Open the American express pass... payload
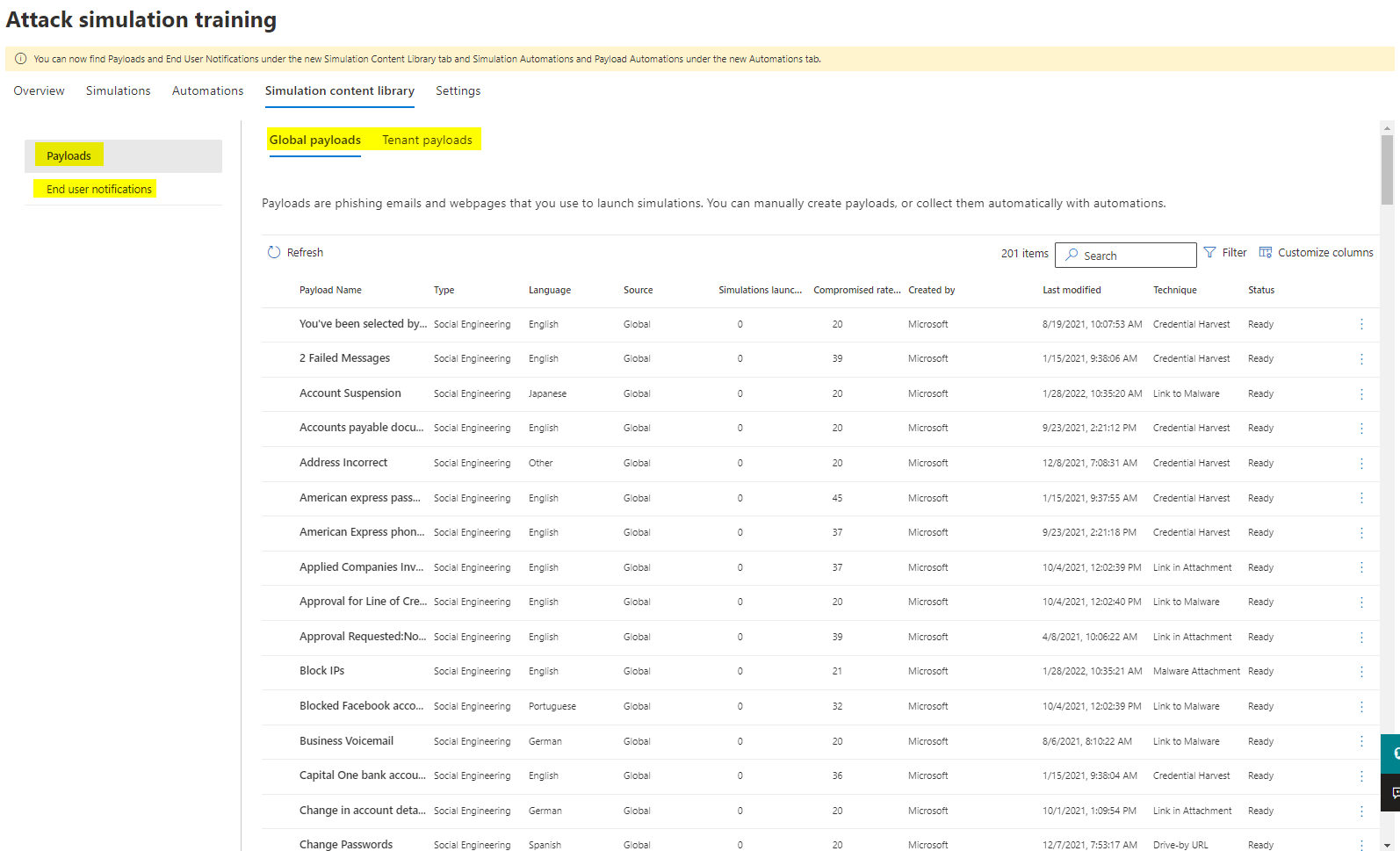Screen dimensions: 1400x851 coord(360,498)
